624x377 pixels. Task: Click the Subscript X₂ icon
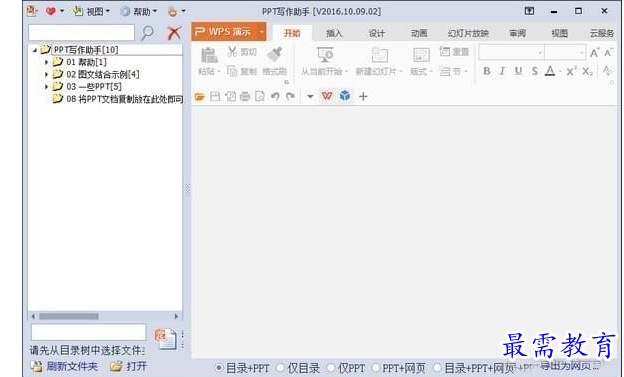tap(587, 72)
